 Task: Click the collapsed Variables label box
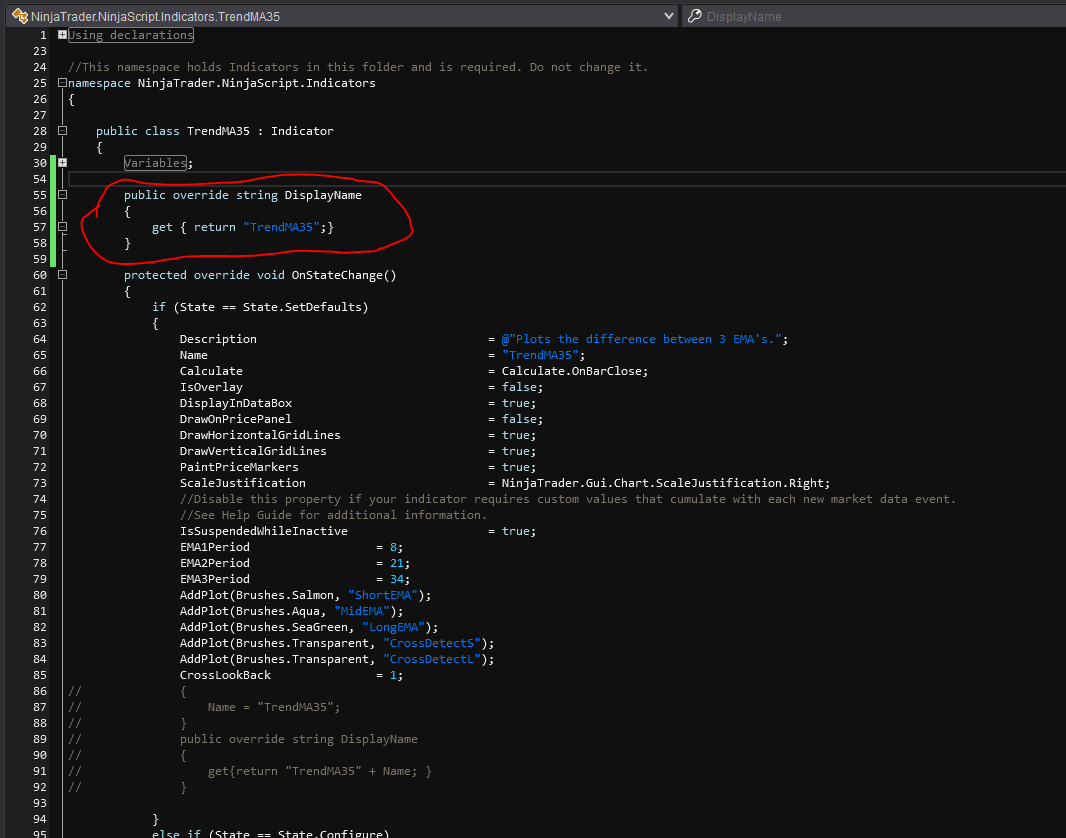pos(155,163)
